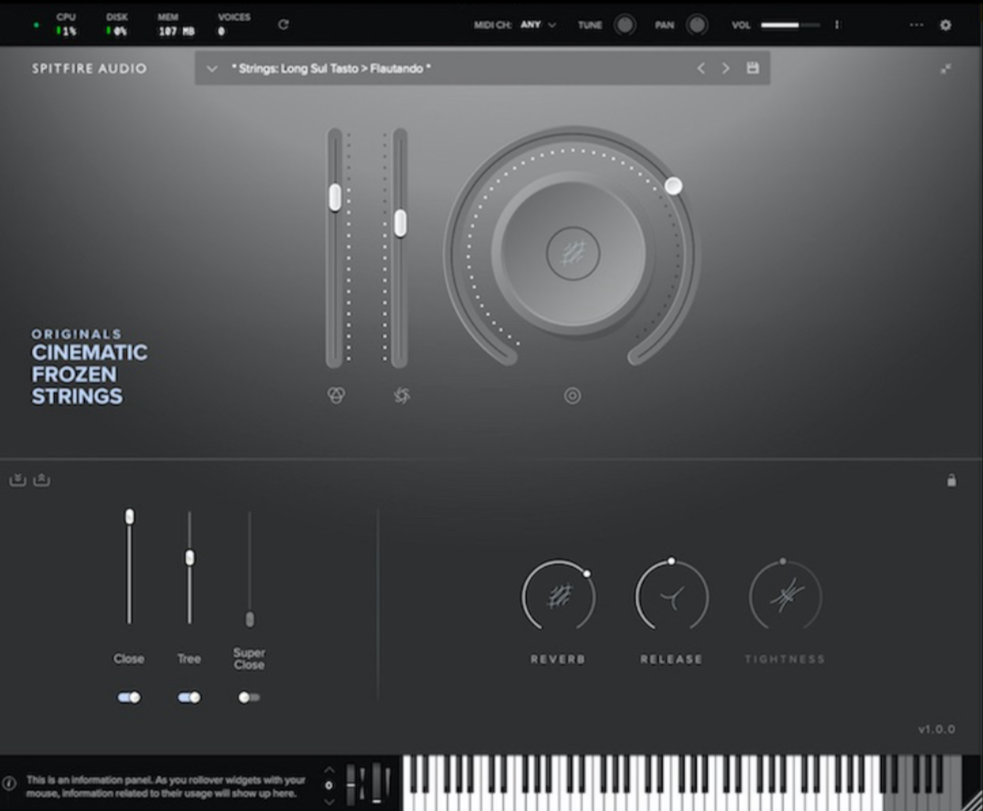Click the save mixer preset icon
Viewport: 983px width, 811px height.
click(x=41, y=480)
